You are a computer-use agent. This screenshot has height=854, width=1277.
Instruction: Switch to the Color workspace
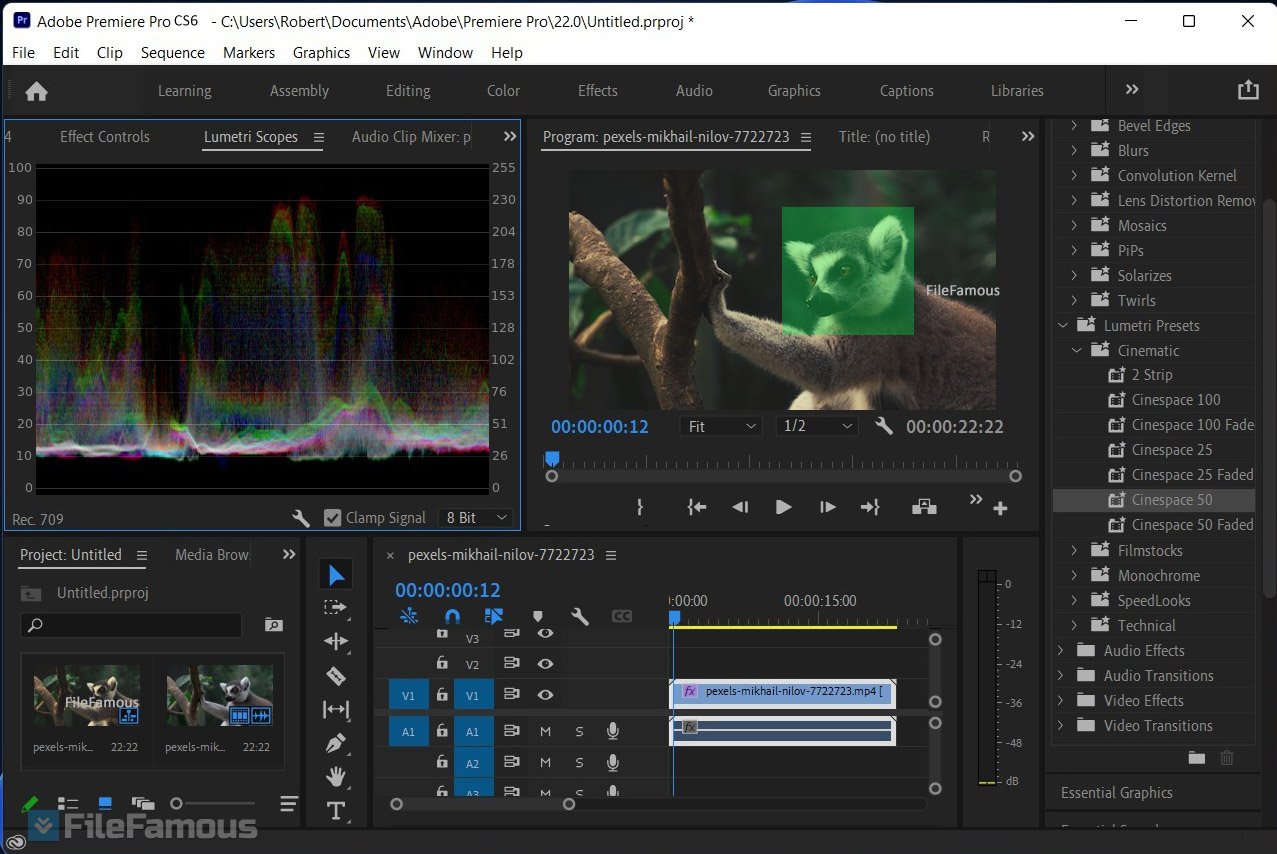pyautogui.click(x=503, y=91)
